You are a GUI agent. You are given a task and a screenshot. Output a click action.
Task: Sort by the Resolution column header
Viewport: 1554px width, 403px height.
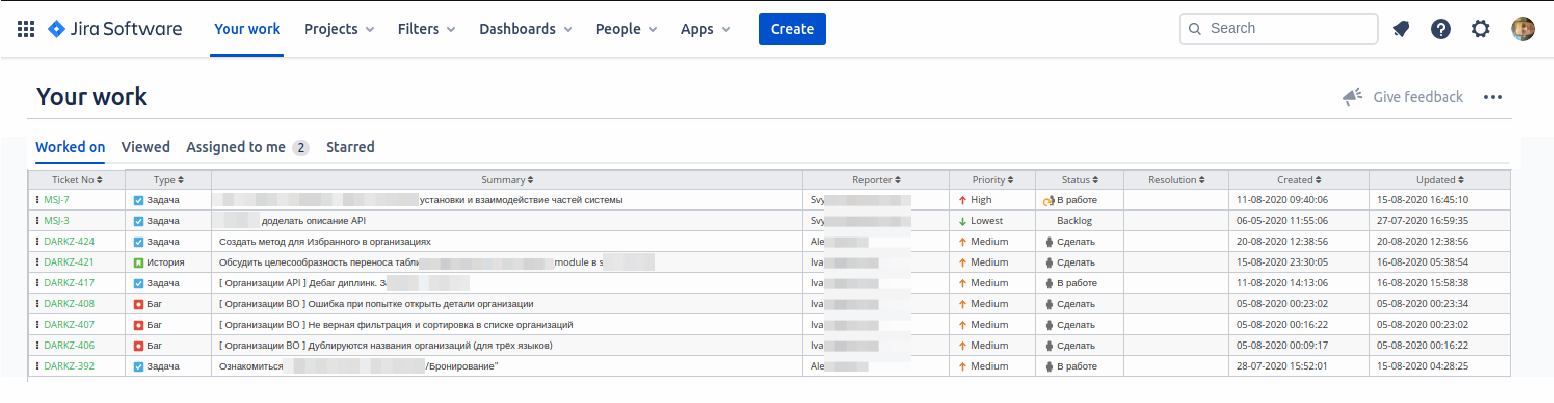tap(1176, 180)
